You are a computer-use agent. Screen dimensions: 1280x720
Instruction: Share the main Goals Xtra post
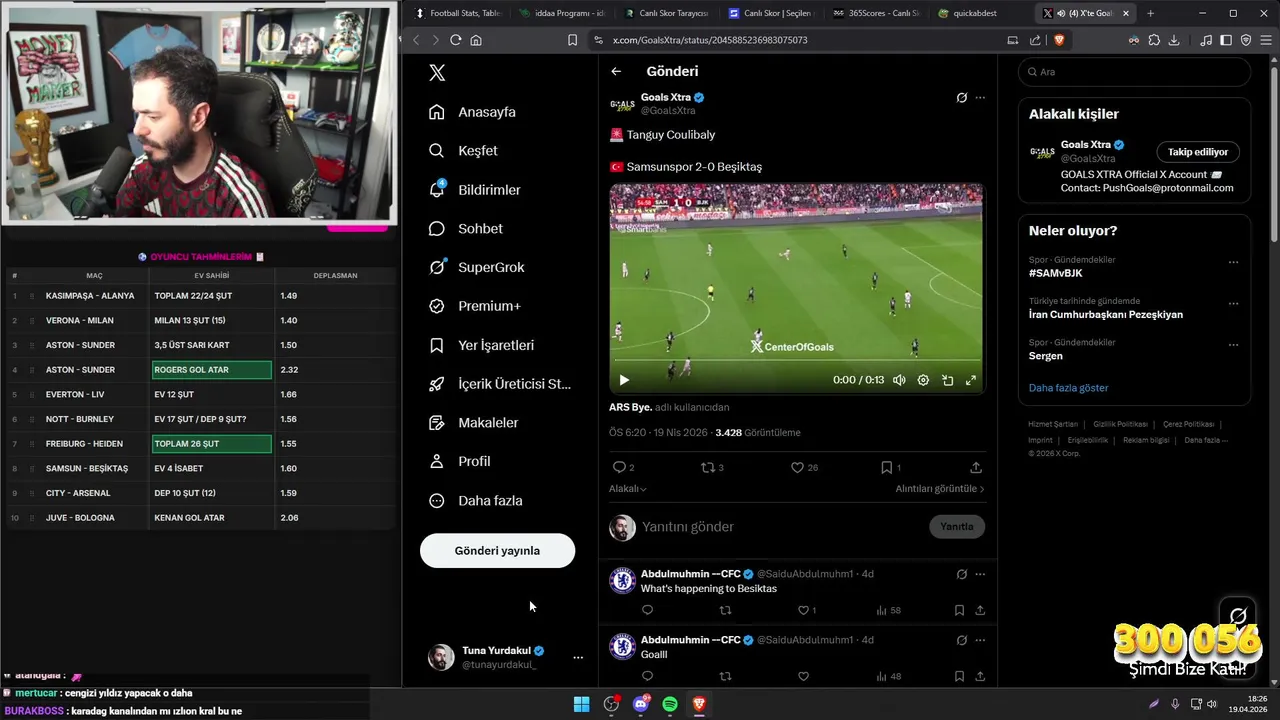[x=976, y=467]
